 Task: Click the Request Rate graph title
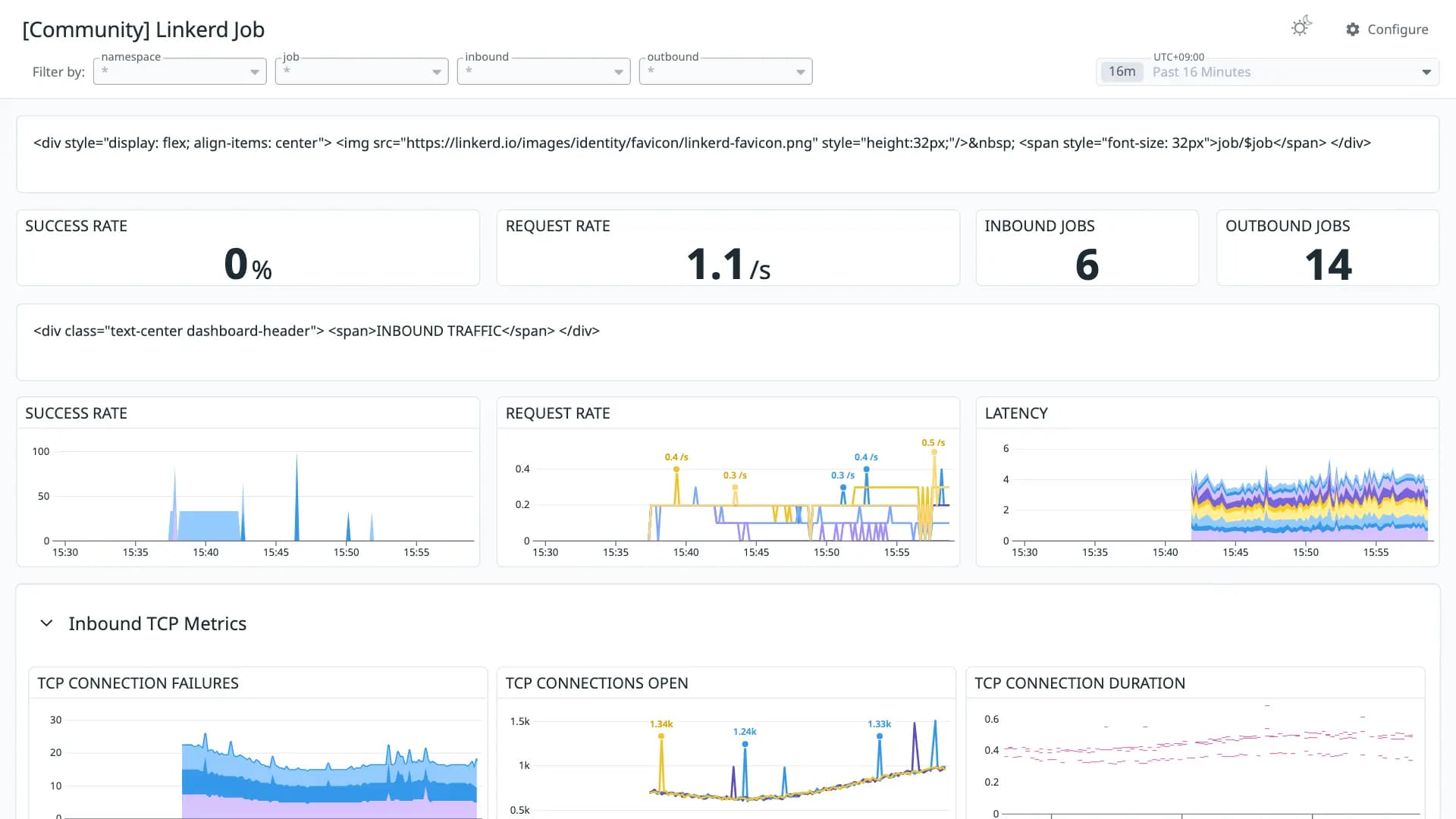[x=557, y=413]
